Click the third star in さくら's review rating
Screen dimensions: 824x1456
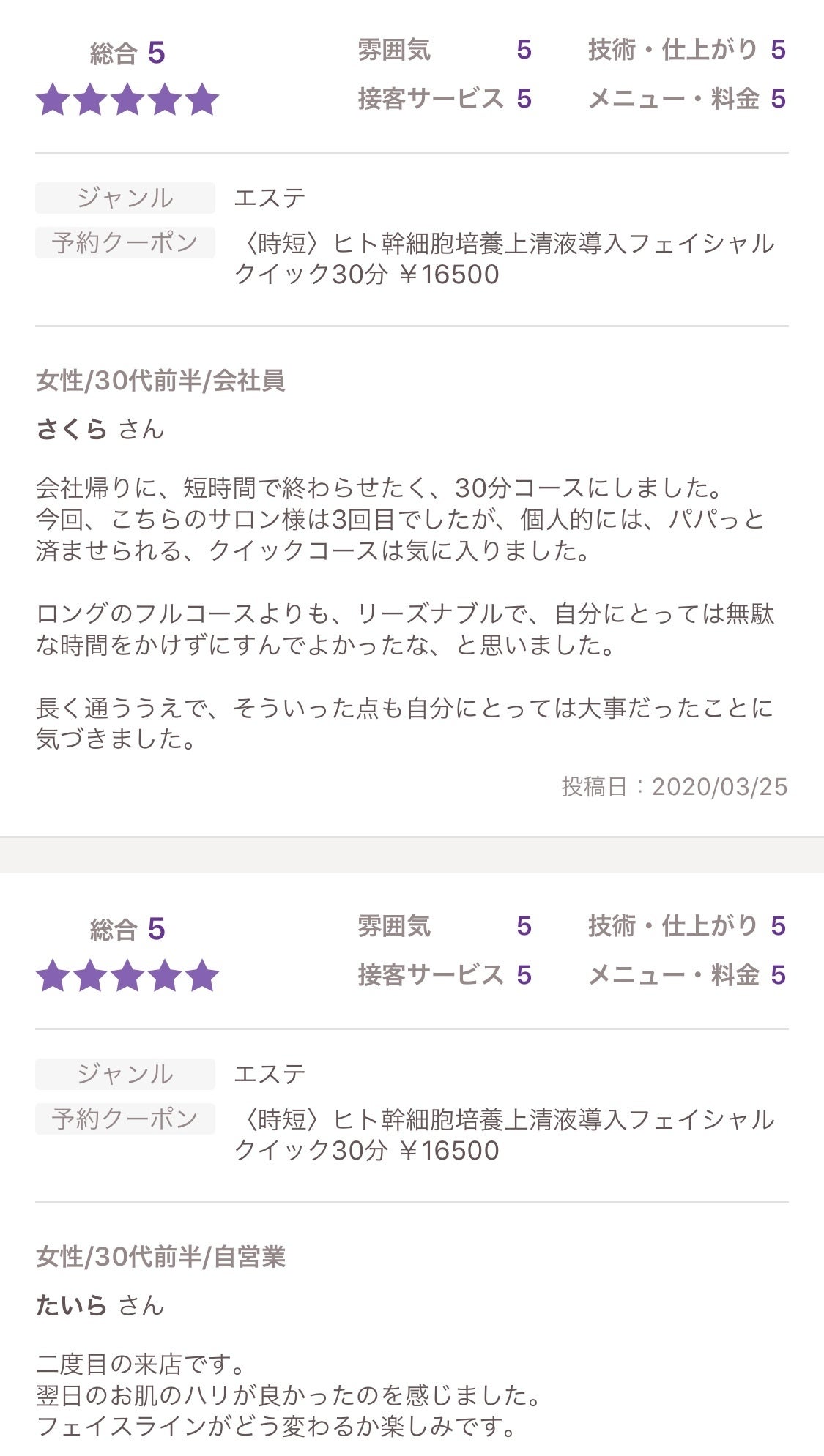127,100
